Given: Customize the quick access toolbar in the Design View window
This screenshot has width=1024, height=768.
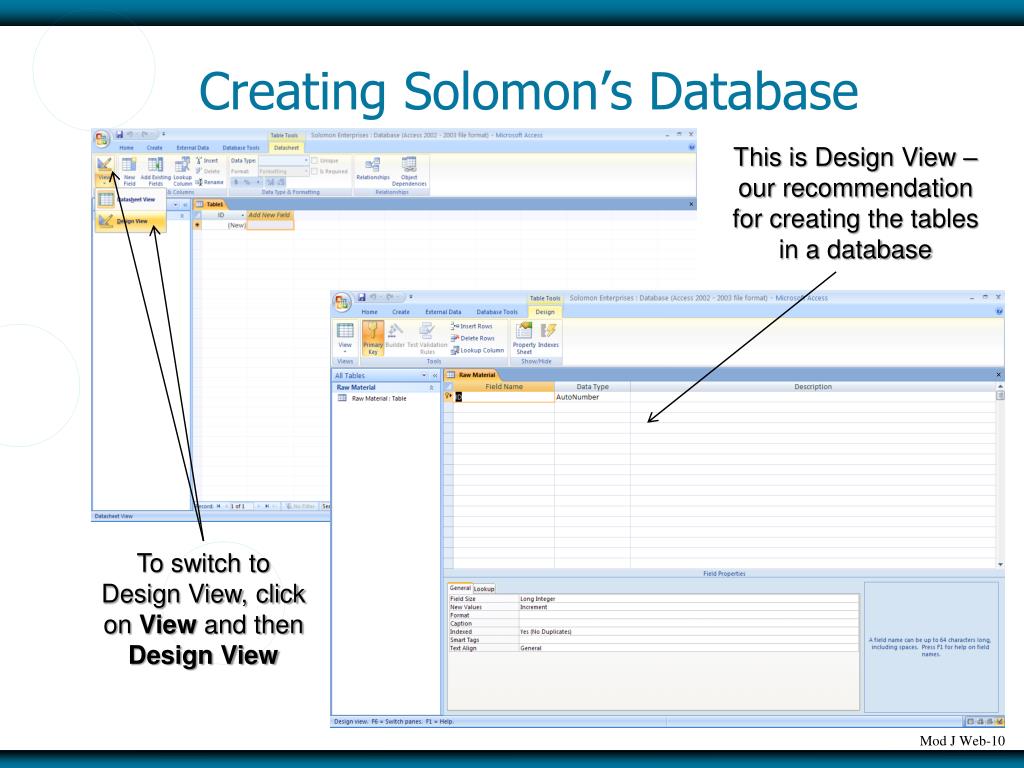Looking at the screenshot, I should click(x=410, y=298).
